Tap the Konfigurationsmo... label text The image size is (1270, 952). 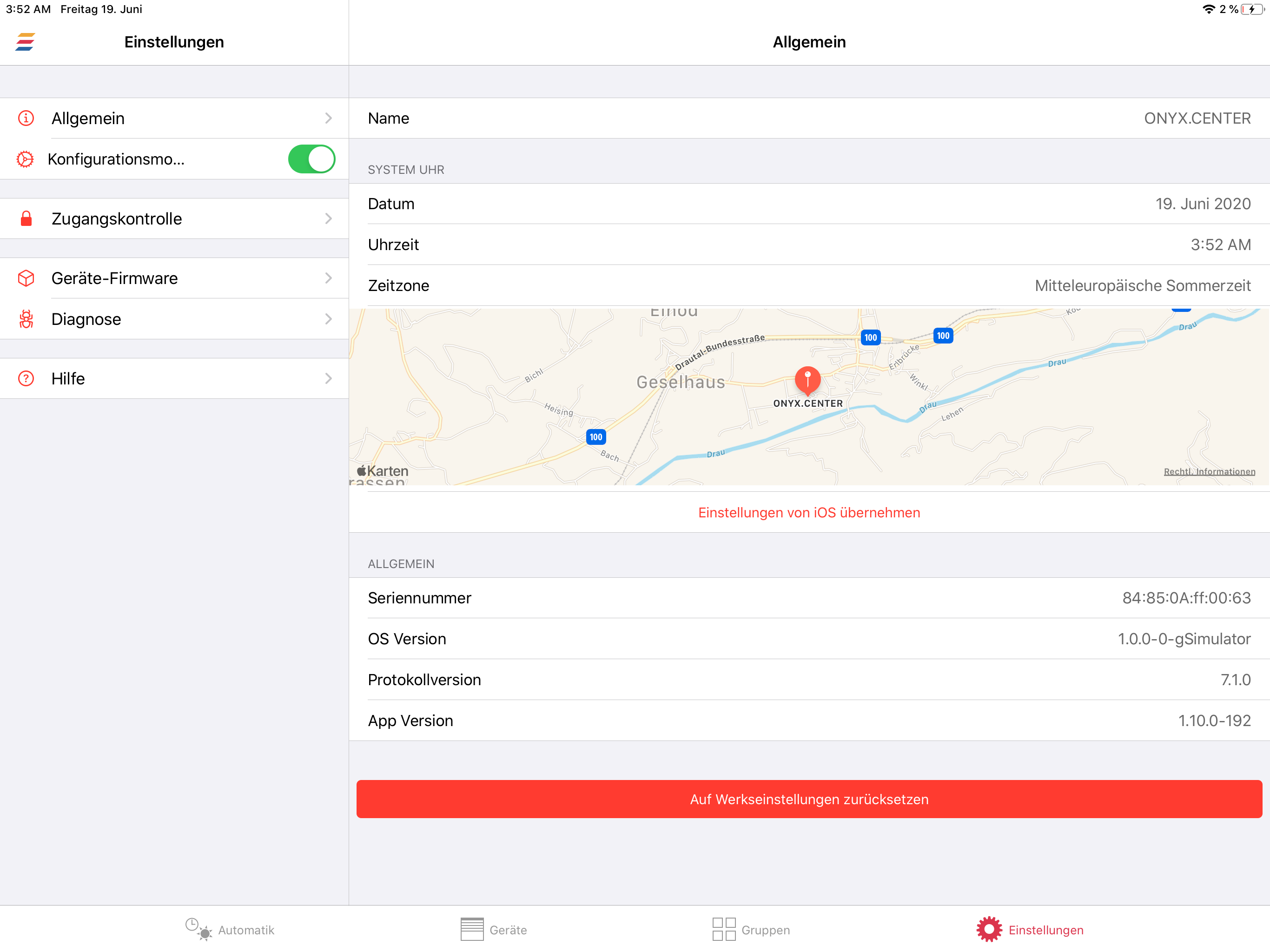(116, 159)
